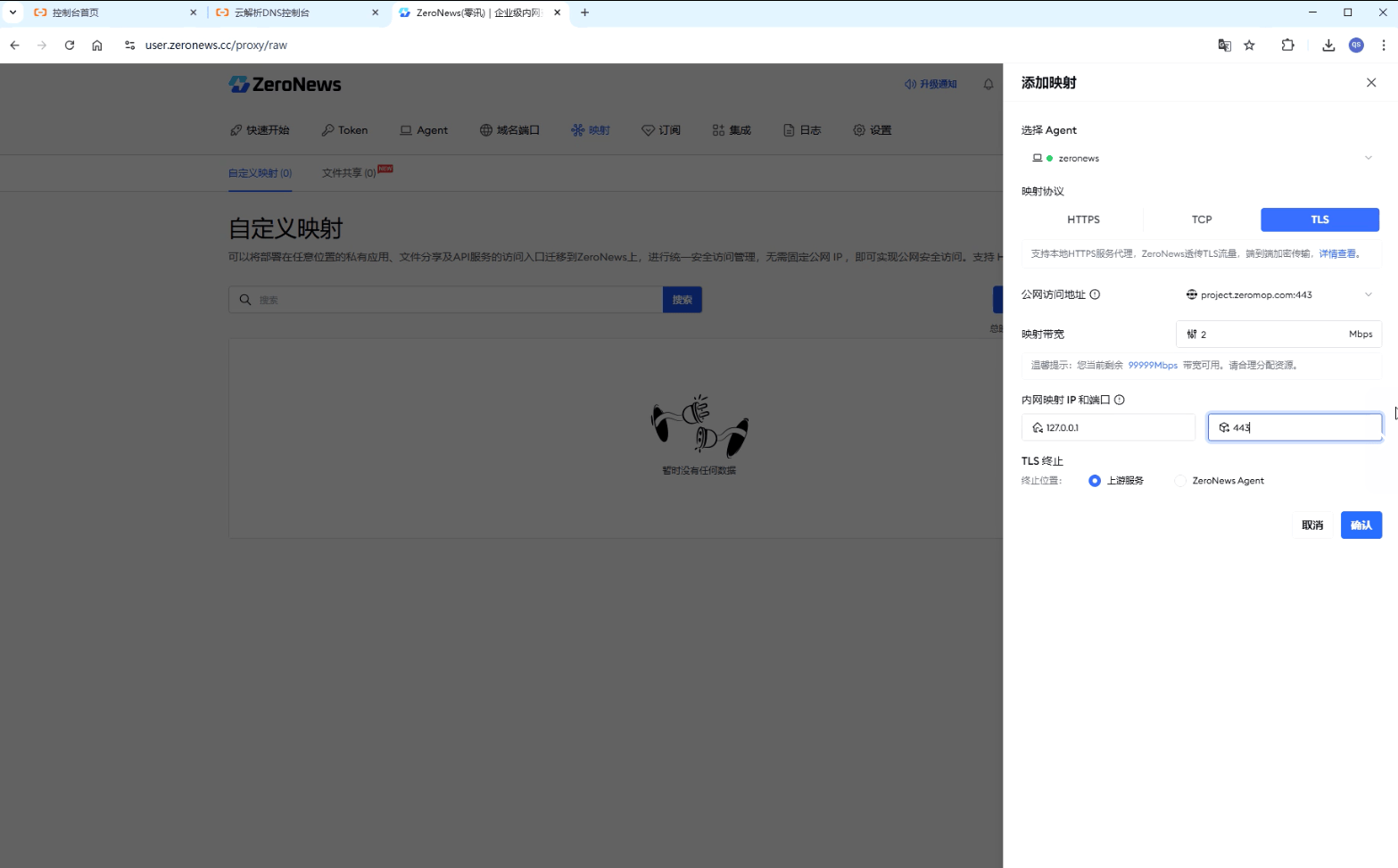Bookmark this page with the star
The image size is (1398, 868).
click(1250, 45)
